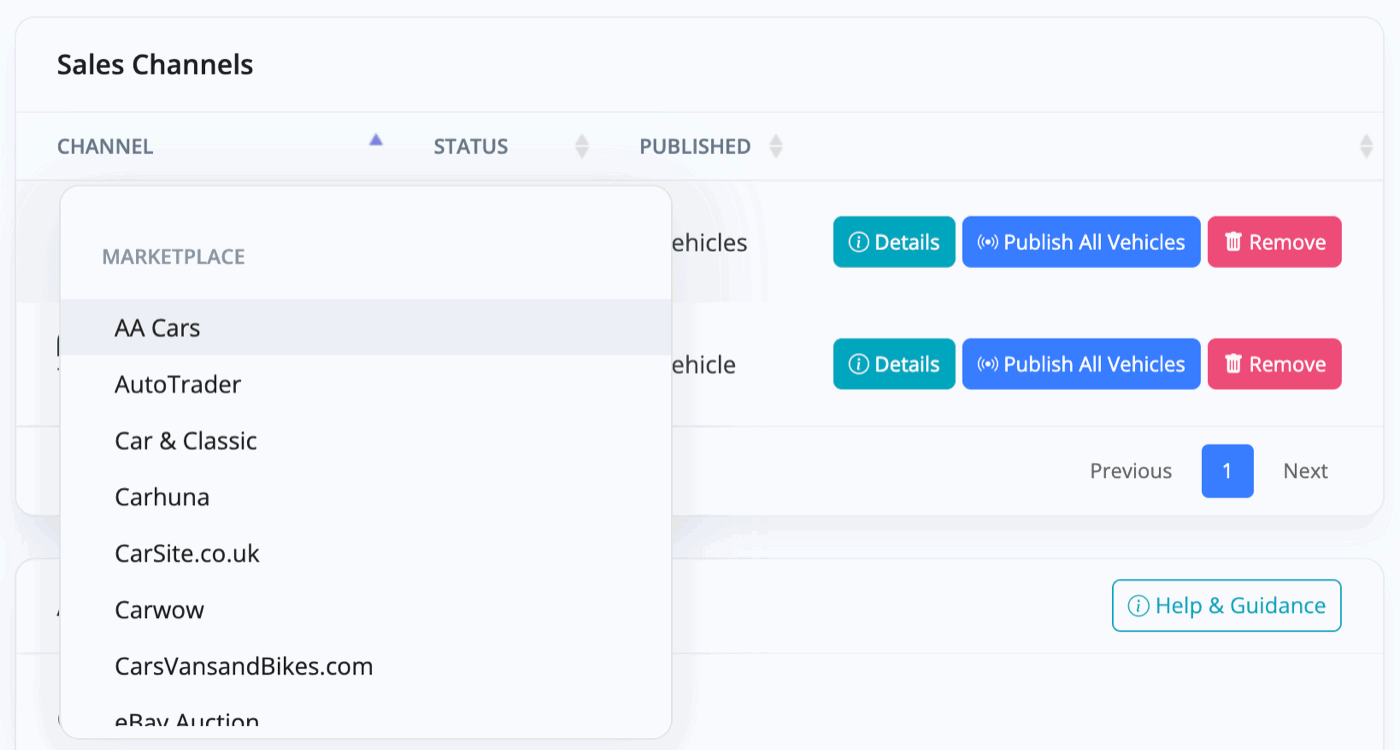
Task: Go to page 1 of channels
Action: [x=1227, y=471]
